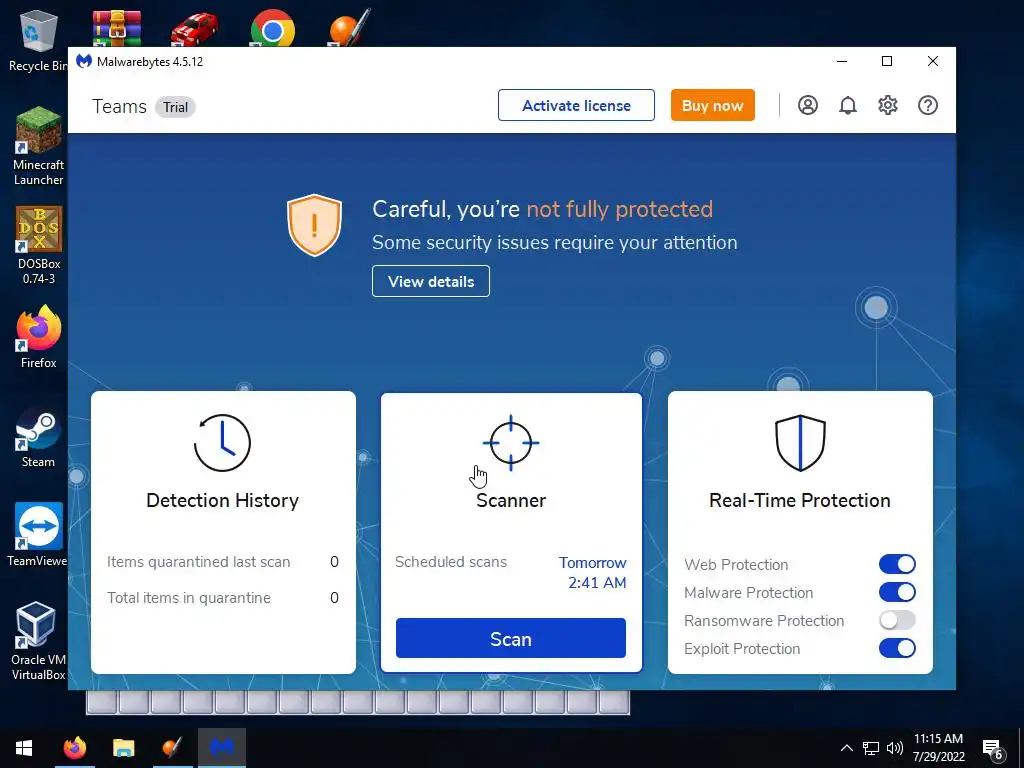Disable the Malware Protection toggle
Viewport: 1024px width, 768px height.
point(897,592)
